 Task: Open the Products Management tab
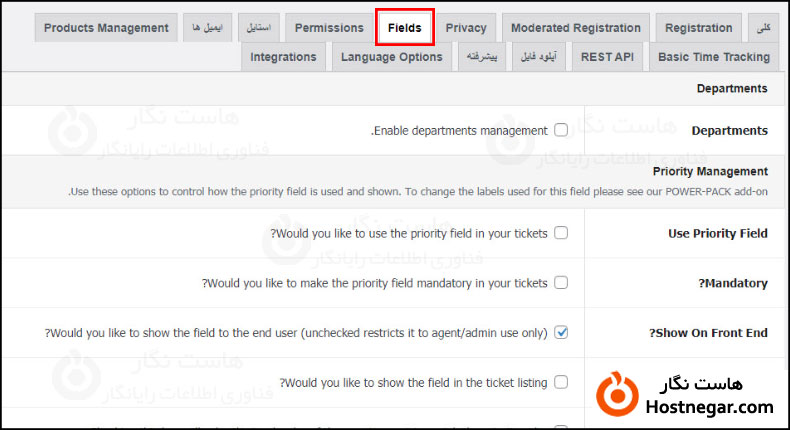106,28
